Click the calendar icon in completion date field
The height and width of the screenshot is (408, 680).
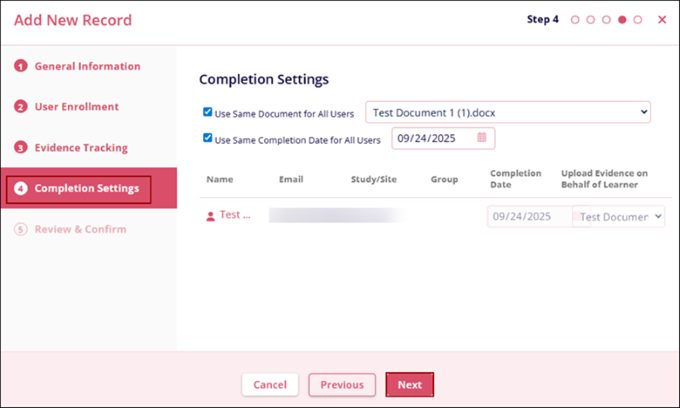[x=481, y=138]
